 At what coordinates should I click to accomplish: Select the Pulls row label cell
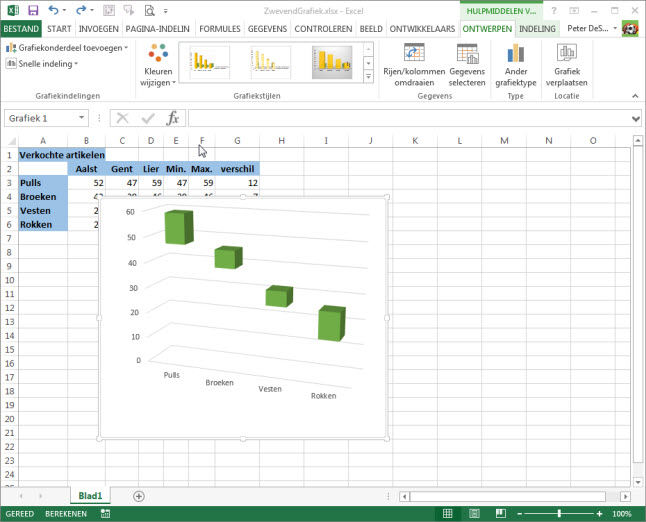pos(43,183)
